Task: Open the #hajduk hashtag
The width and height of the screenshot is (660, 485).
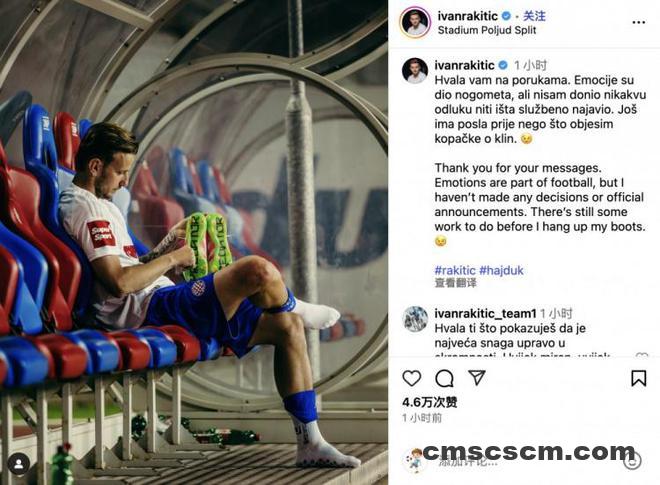Action: click(501, 270)
